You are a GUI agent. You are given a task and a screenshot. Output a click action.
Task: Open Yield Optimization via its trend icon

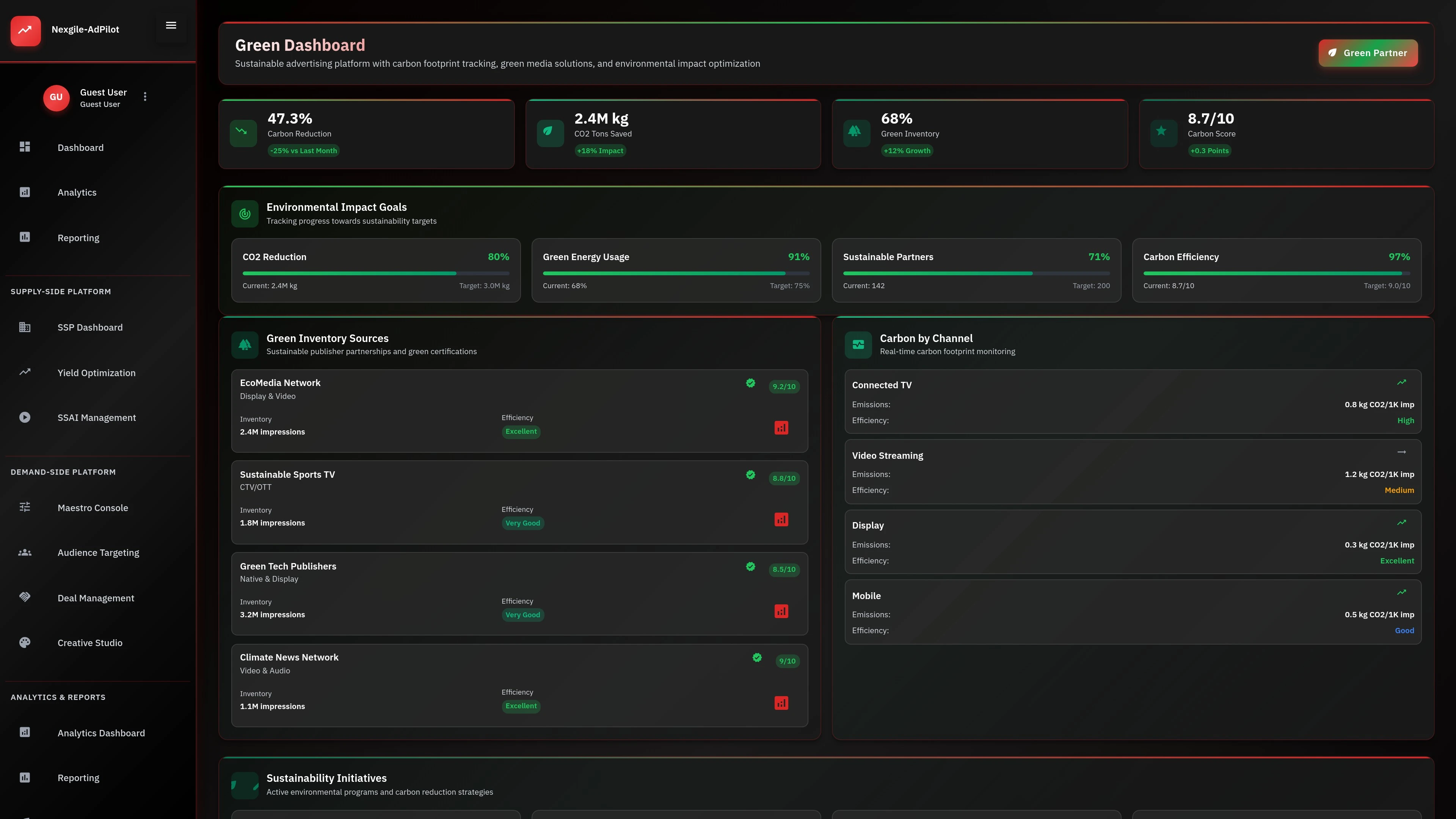tap(25, 372)
